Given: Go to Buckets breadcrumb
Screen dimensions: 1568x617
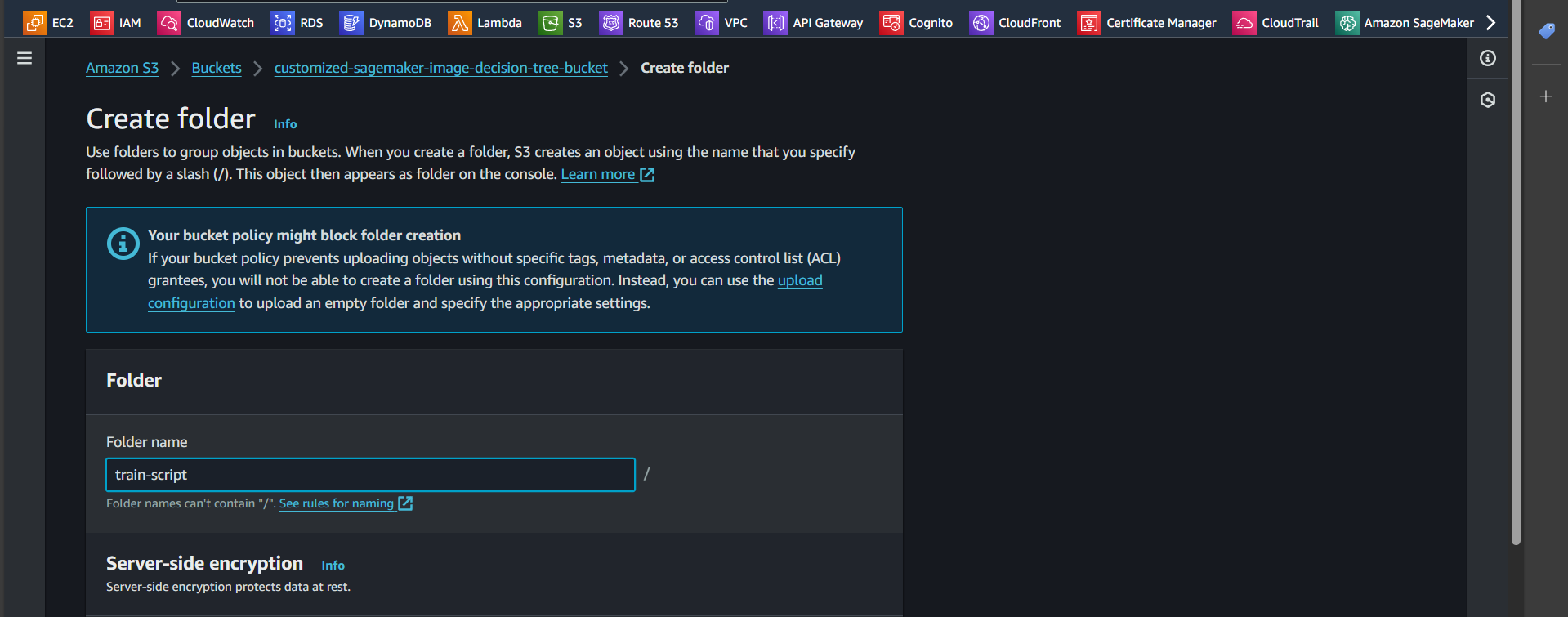Looking at the screenshot, I should [217, 68].
